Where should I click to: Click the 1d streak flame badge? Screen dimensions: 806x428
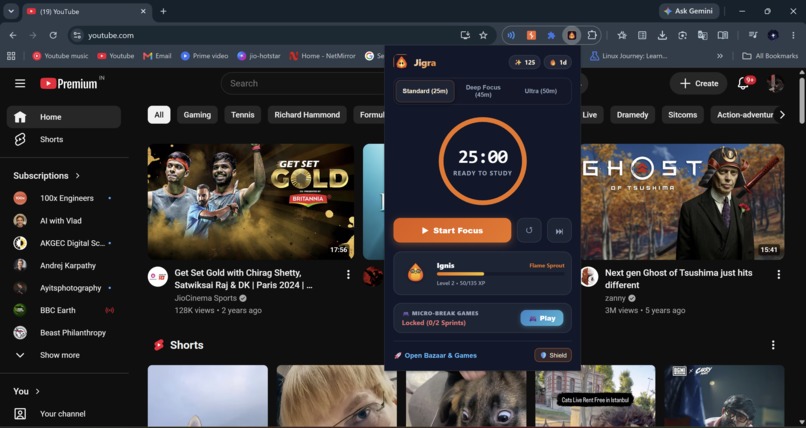558,63
